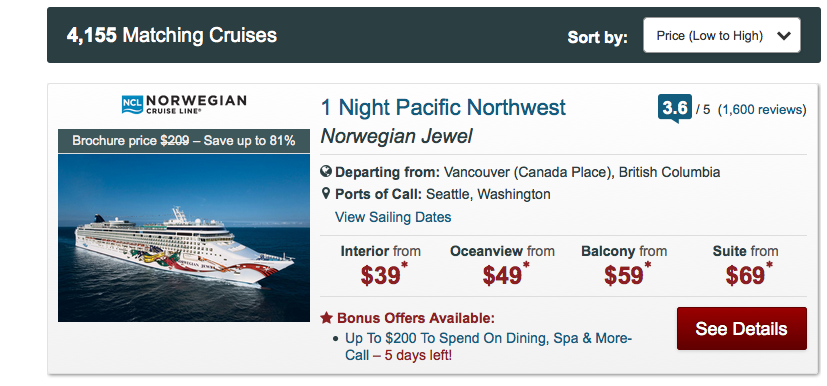827x386 pixels.
Task: Click the 1,600 reviews link
Action: point(762,110)
